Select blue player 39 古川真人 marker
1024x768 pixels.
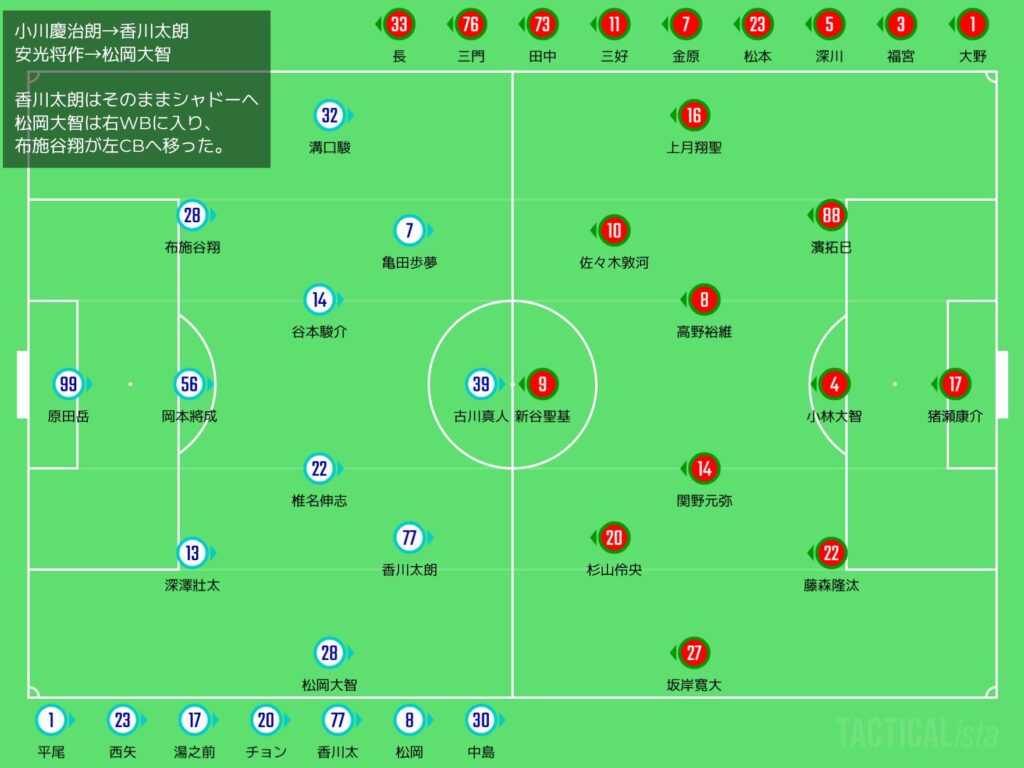481,384
